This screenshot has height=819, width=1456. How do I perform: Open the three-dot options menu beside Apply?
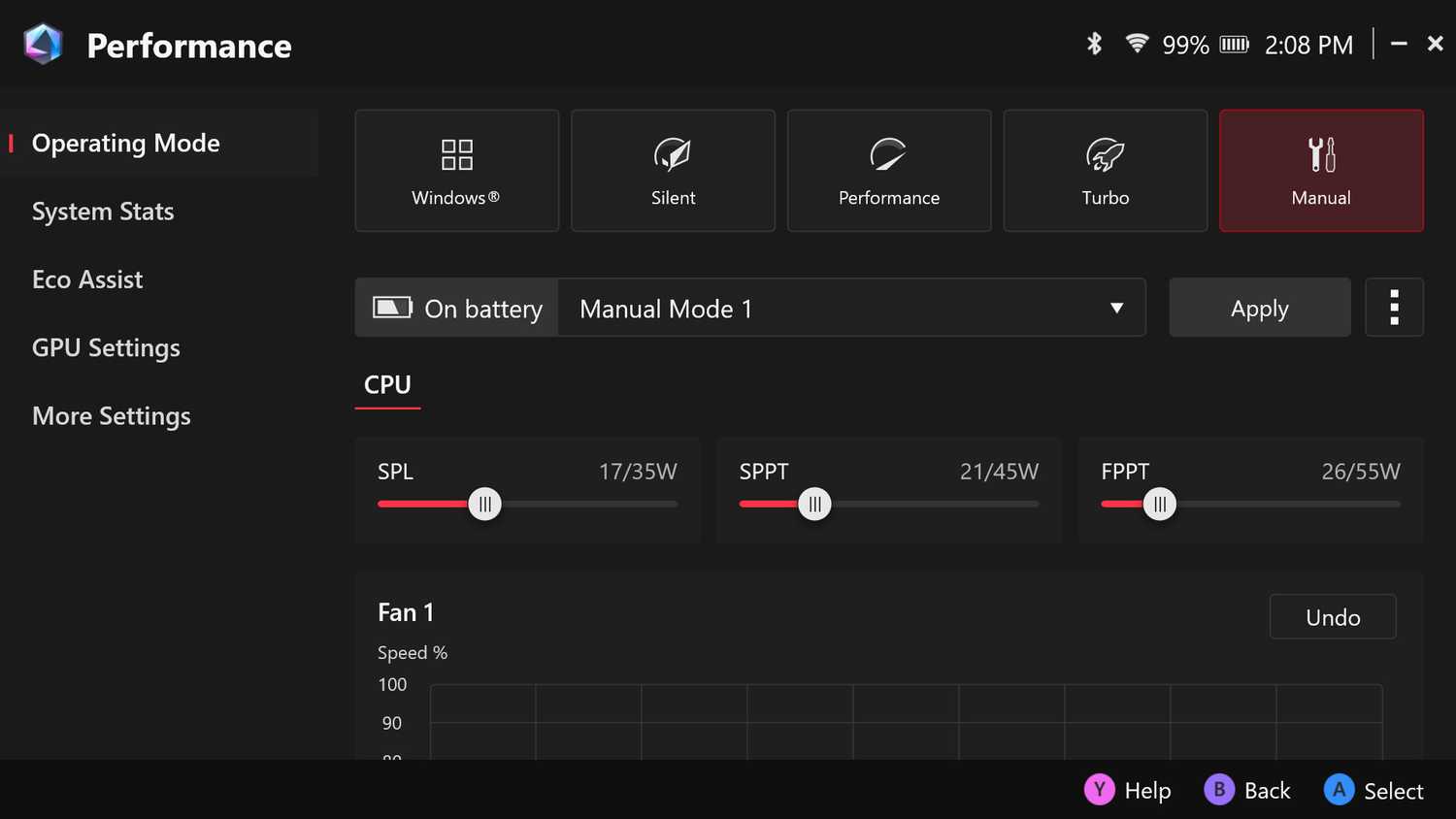(1394, 307)
